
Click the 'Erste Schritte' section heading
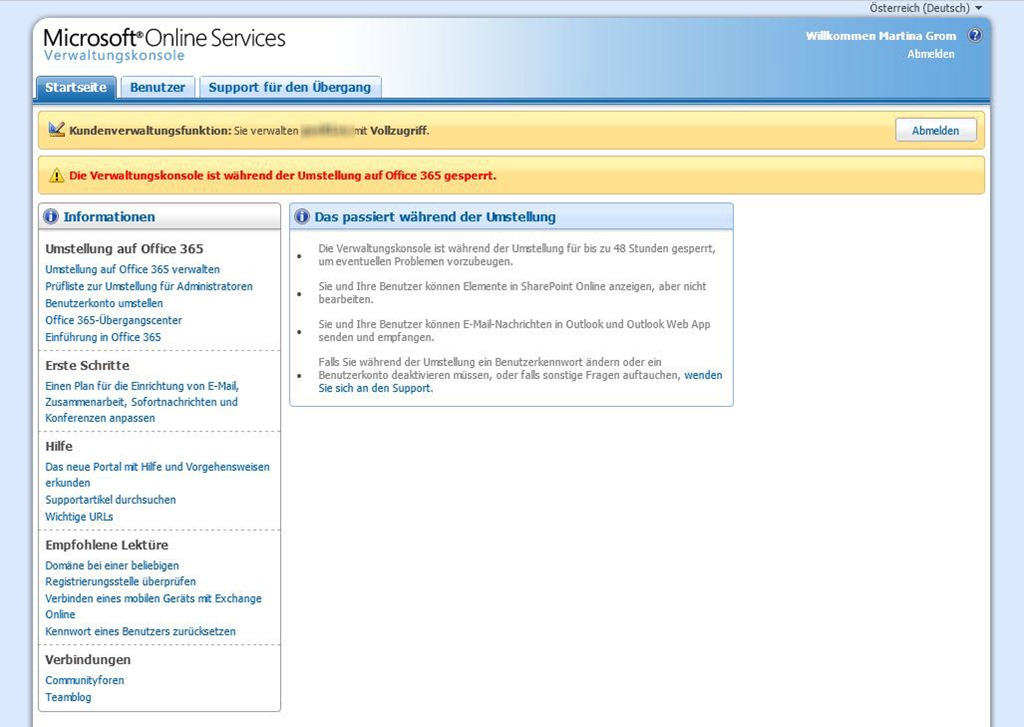(88, 365)
